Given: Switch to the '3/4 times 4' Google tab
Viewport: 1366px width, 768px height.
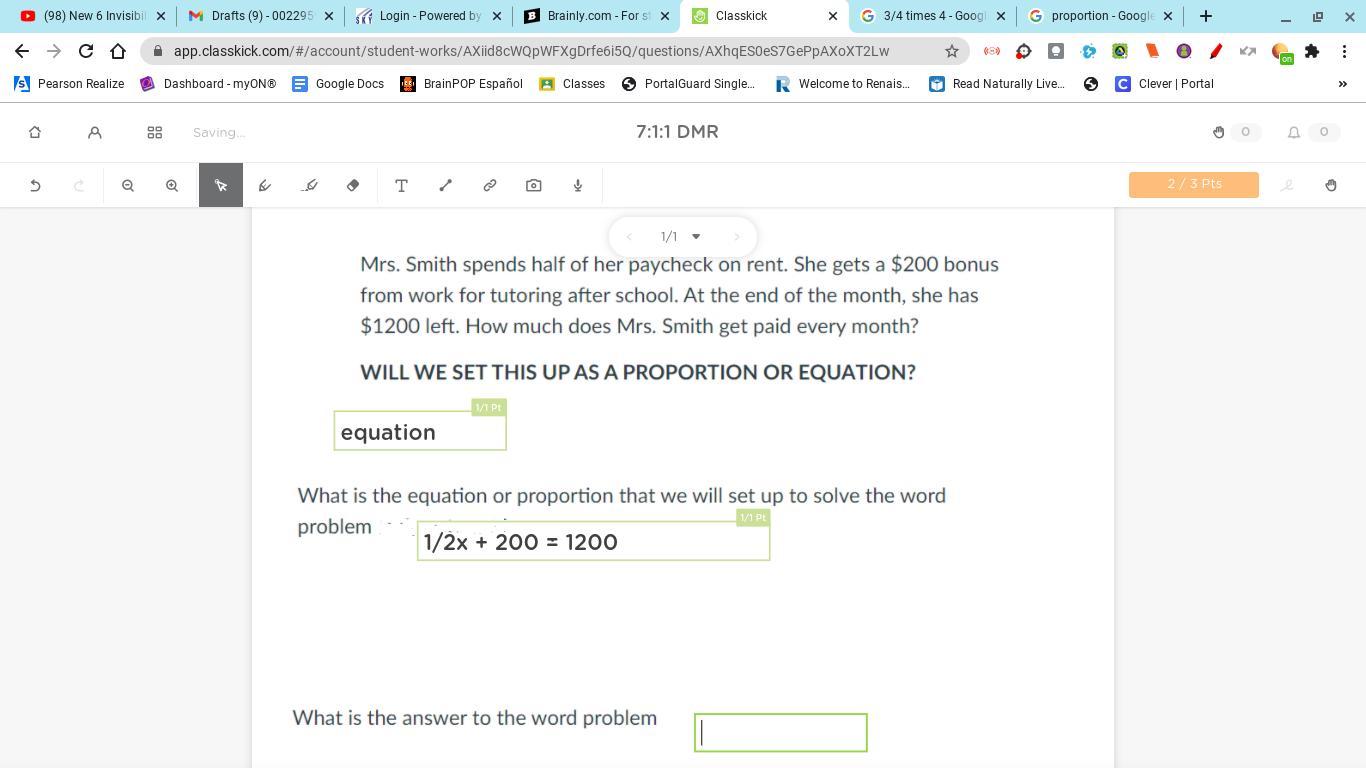Looking at the screenshot, I should pyautogui.click(x=934, y=16).
